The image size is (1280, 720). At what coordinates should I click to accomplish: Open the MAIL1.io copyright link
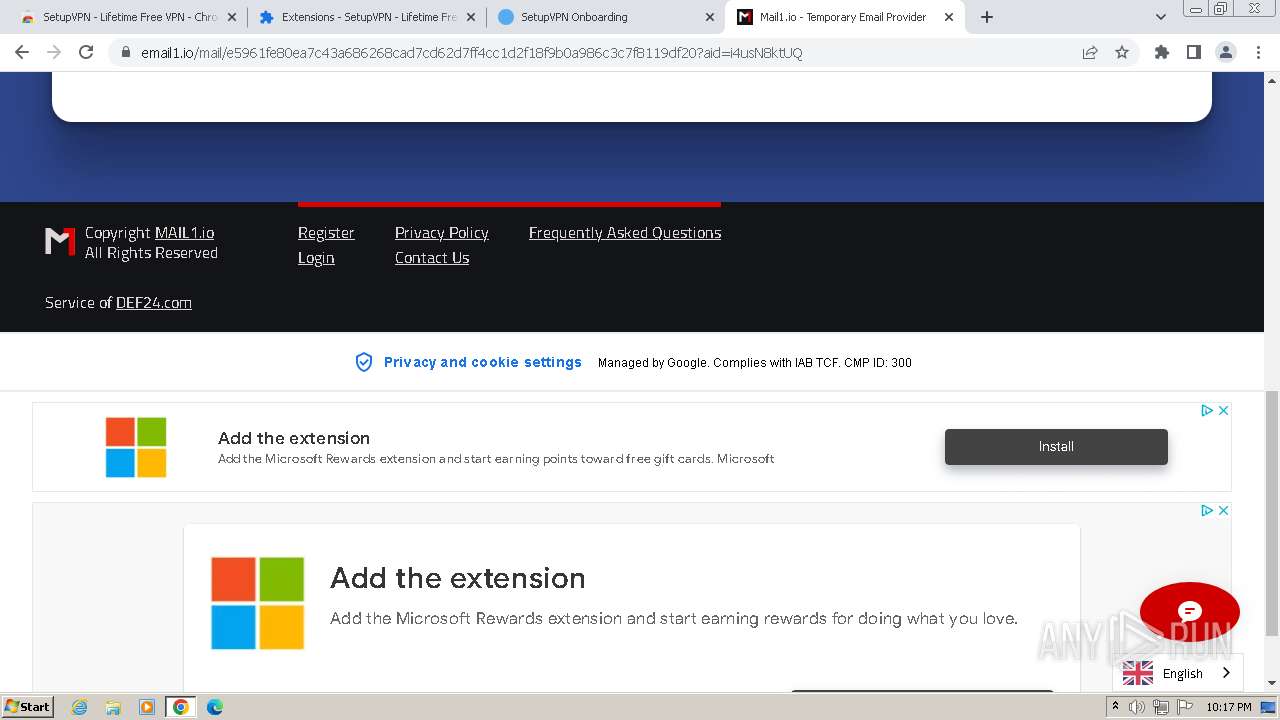[184, 233]
